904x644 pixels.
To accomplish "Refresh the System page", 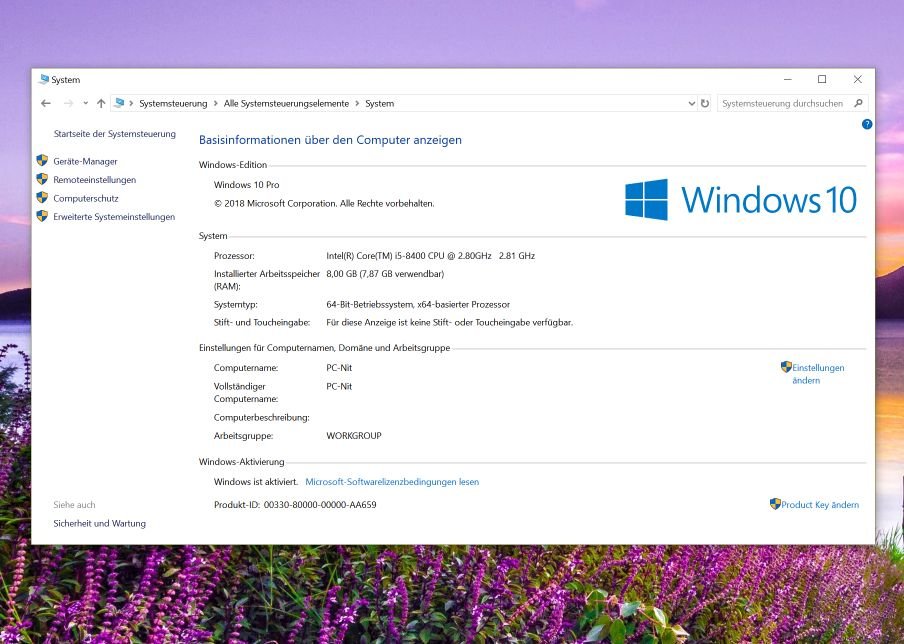I will pyautogui.click(x=705, y=103).
